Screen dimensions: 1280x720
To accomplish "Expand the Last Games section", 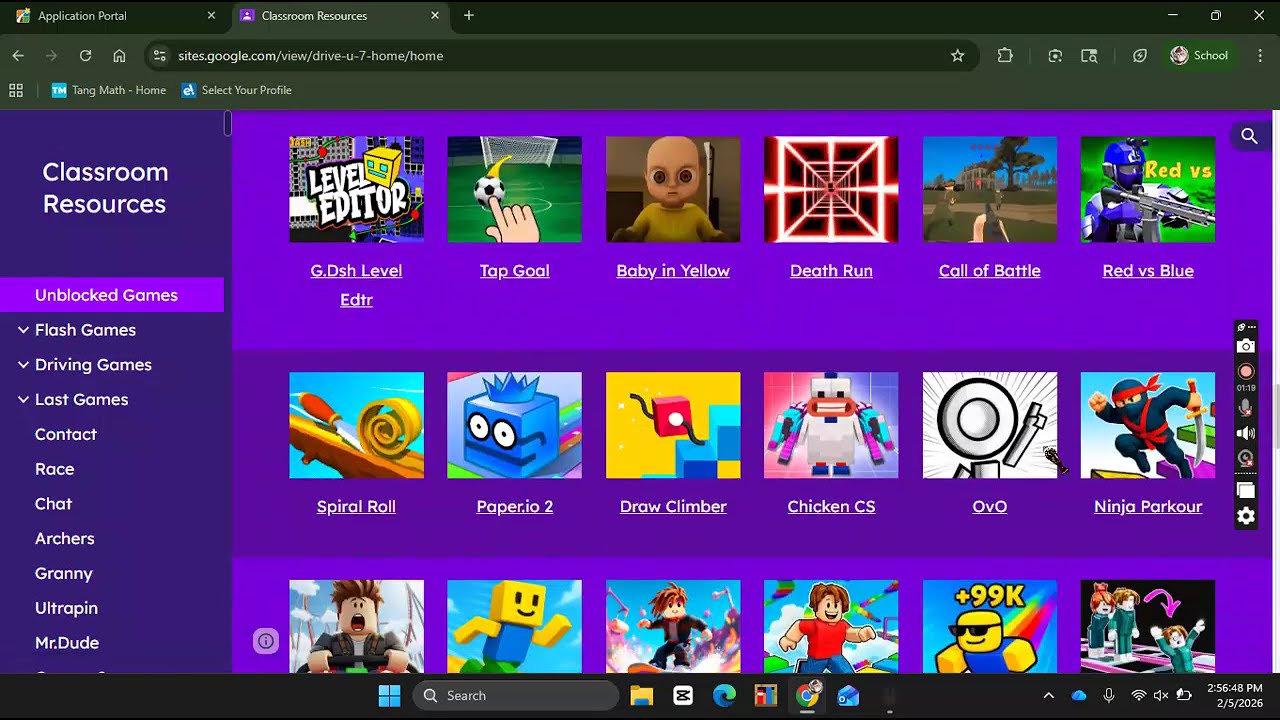I will (x=22, y=400).
